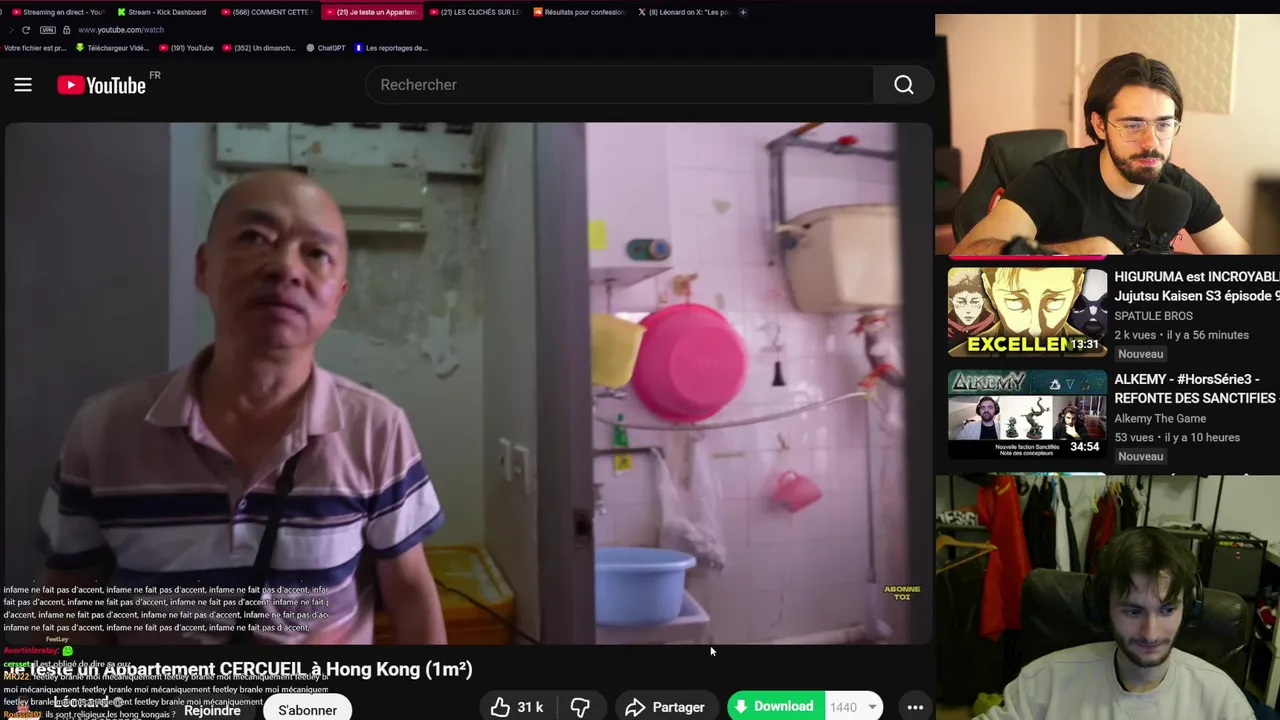Switch to LES CLICHÉS SUR tab
This screenshot has height=720, width=1280.
tap(476, 12)
